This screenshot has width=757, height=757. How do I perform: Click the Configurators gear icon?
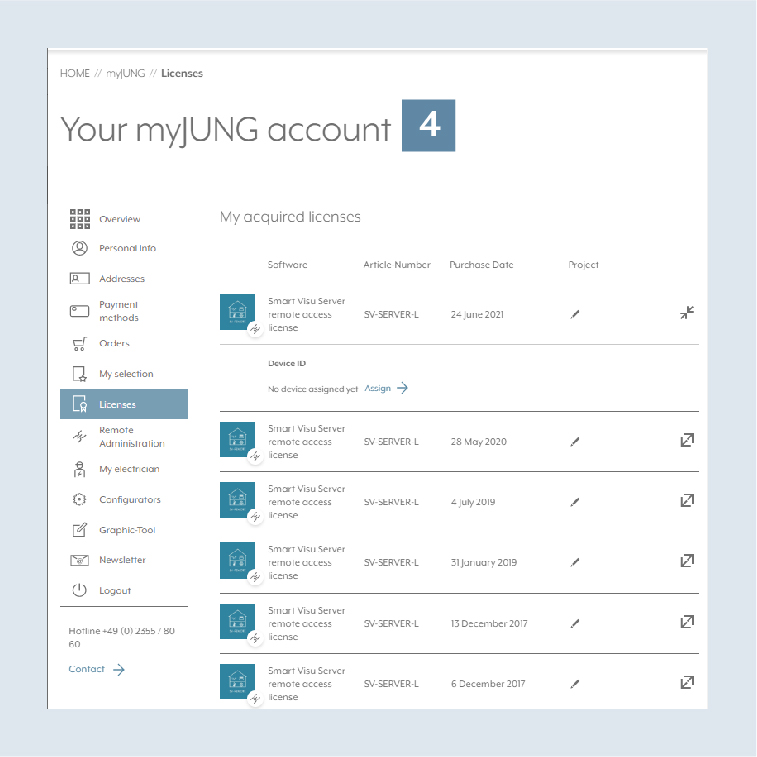[x=80, y=499]
